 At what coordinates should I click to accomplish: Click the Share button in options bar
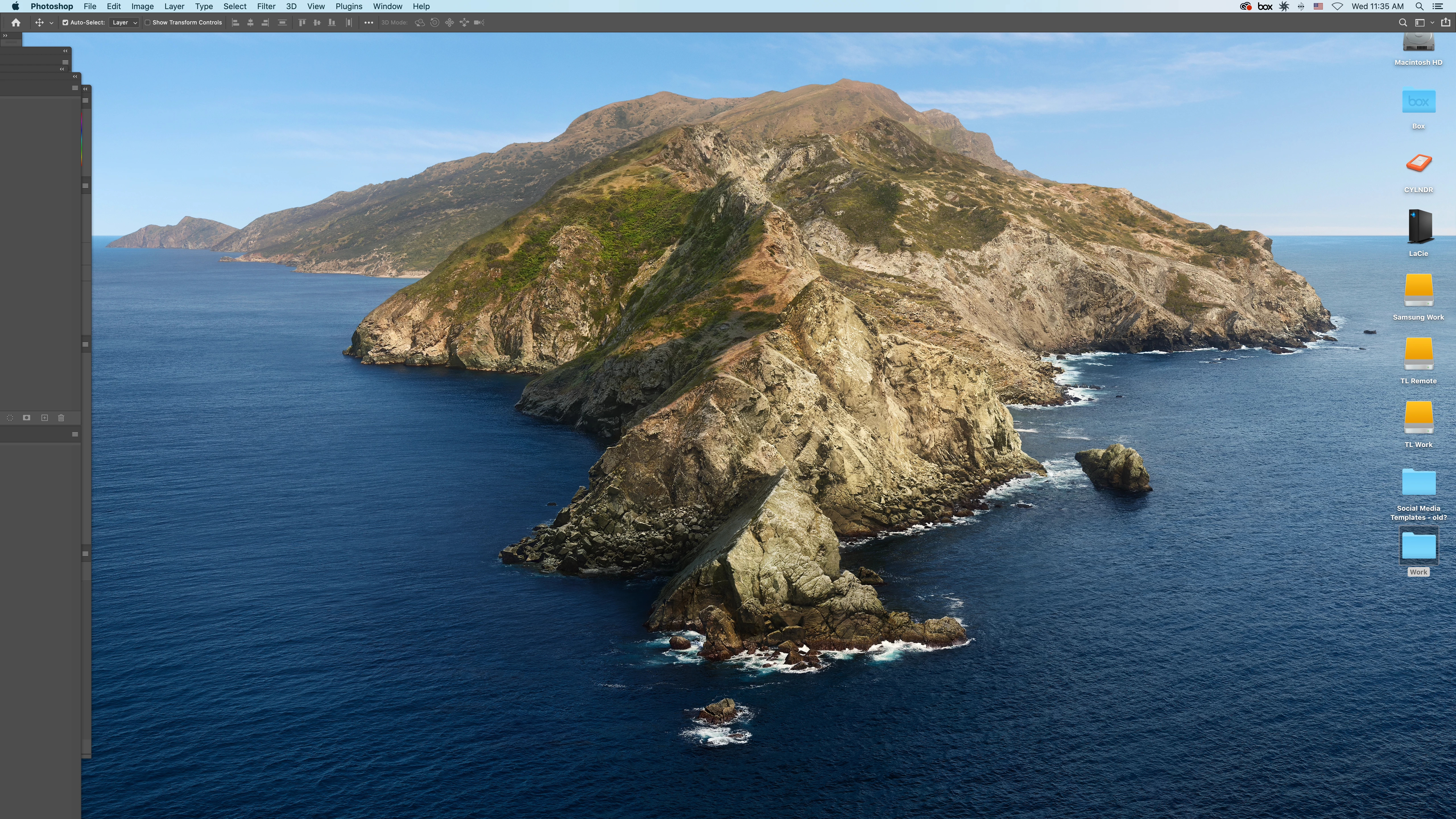(1445, 23)
